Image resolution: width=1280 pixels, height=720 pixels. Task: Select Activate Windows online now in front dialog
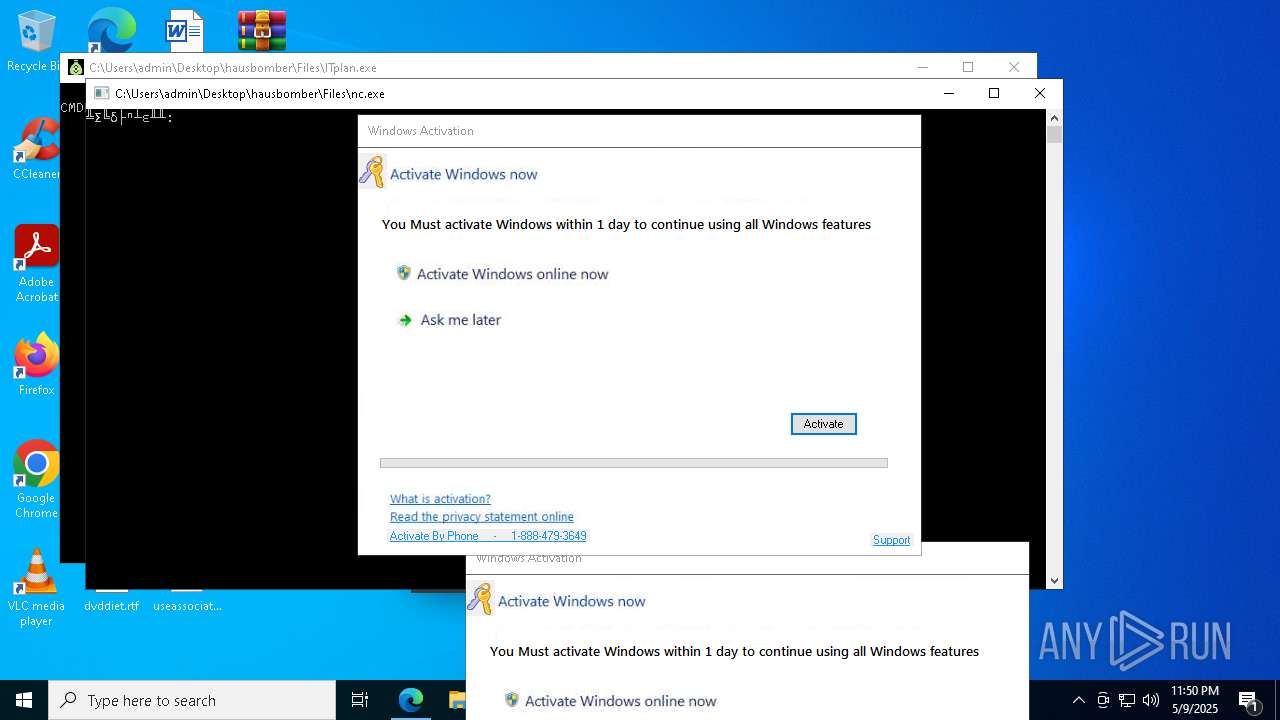click(x=512, y=274)
